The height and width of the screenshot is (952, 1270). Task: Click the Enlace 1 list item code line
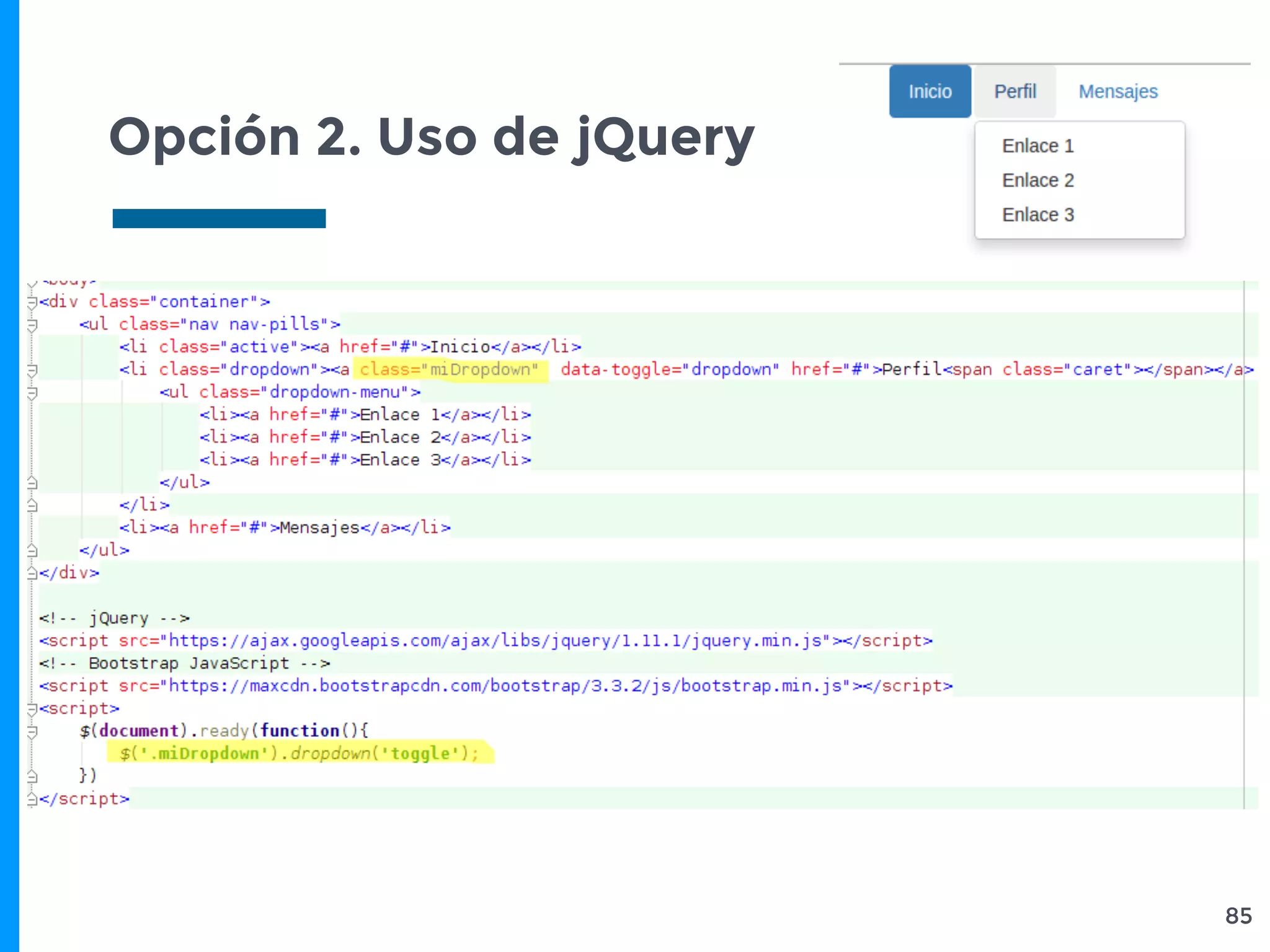365,414
